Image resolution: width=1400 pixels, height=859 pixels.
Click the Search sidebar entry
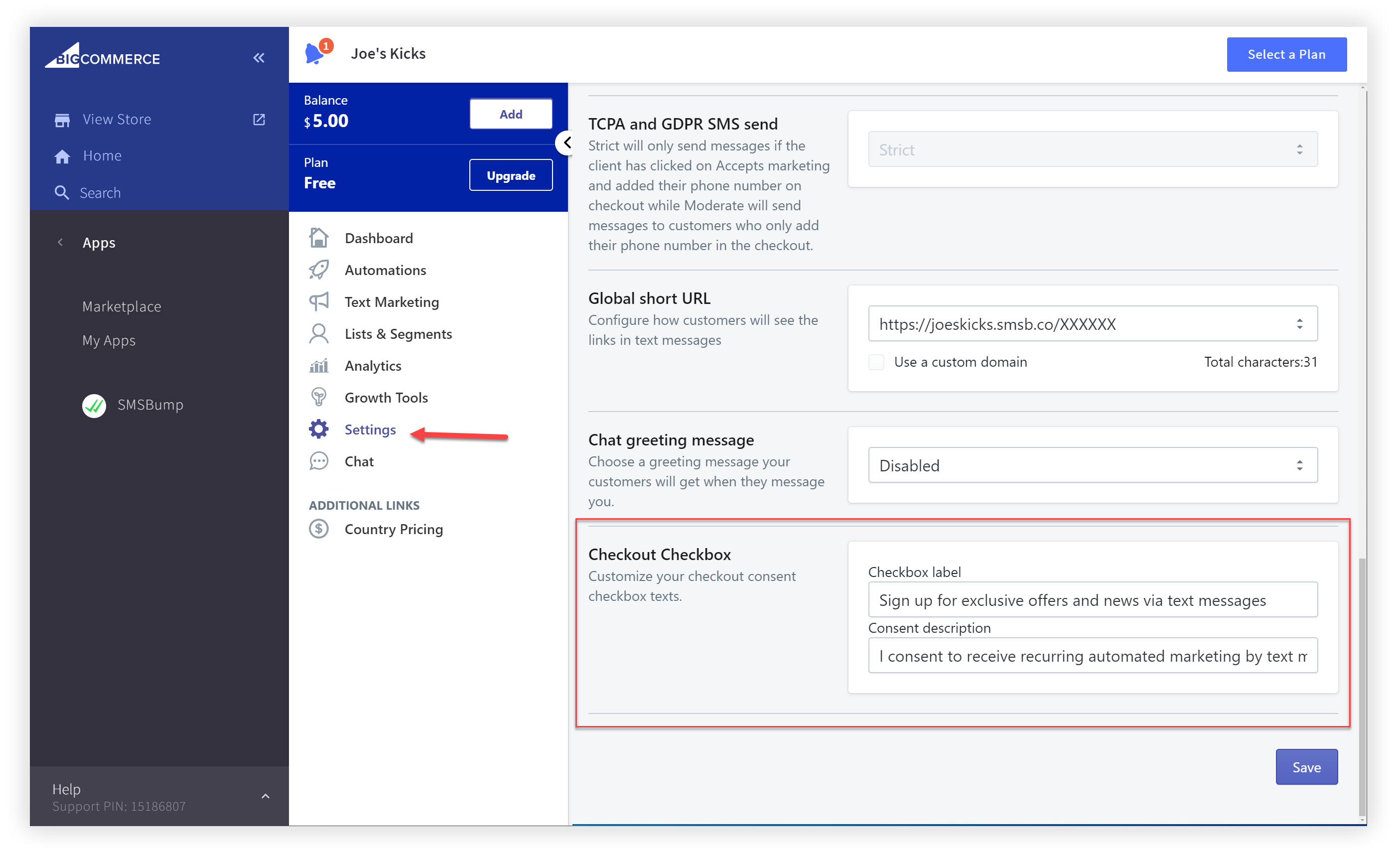click(100, 193)
